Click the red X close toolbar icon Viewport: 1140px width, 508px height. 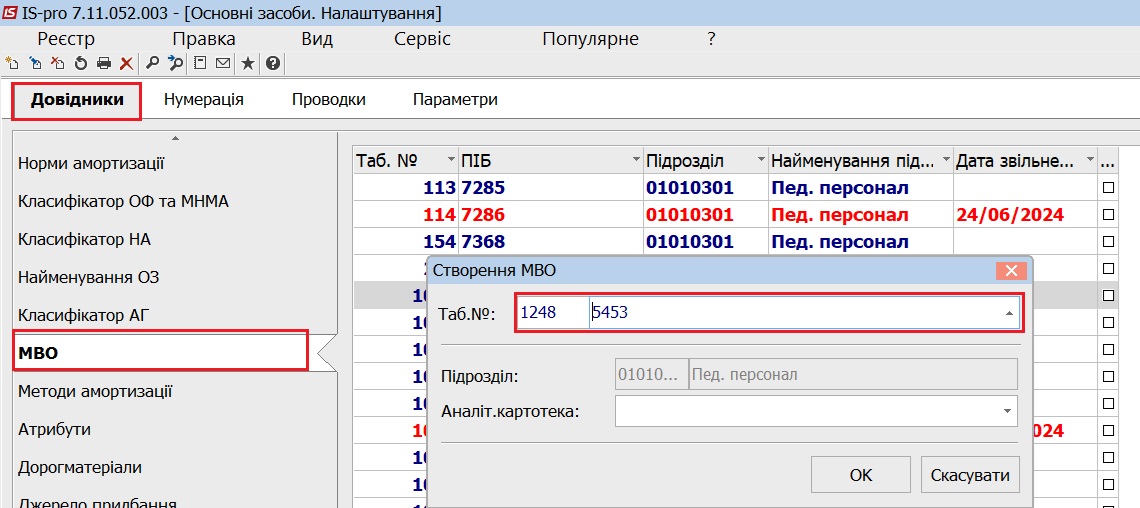pyautogui.click(x=126, y=64)
